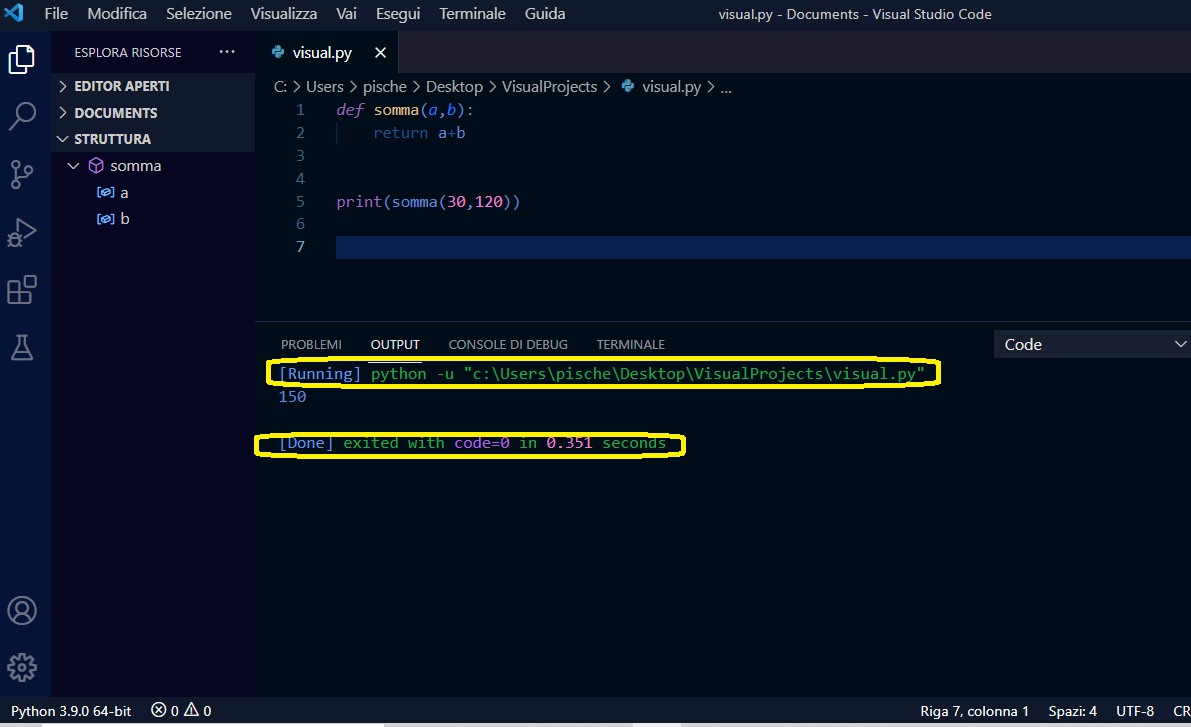Open the Terminale menu

pyautogui.click(x=472, y=14)
